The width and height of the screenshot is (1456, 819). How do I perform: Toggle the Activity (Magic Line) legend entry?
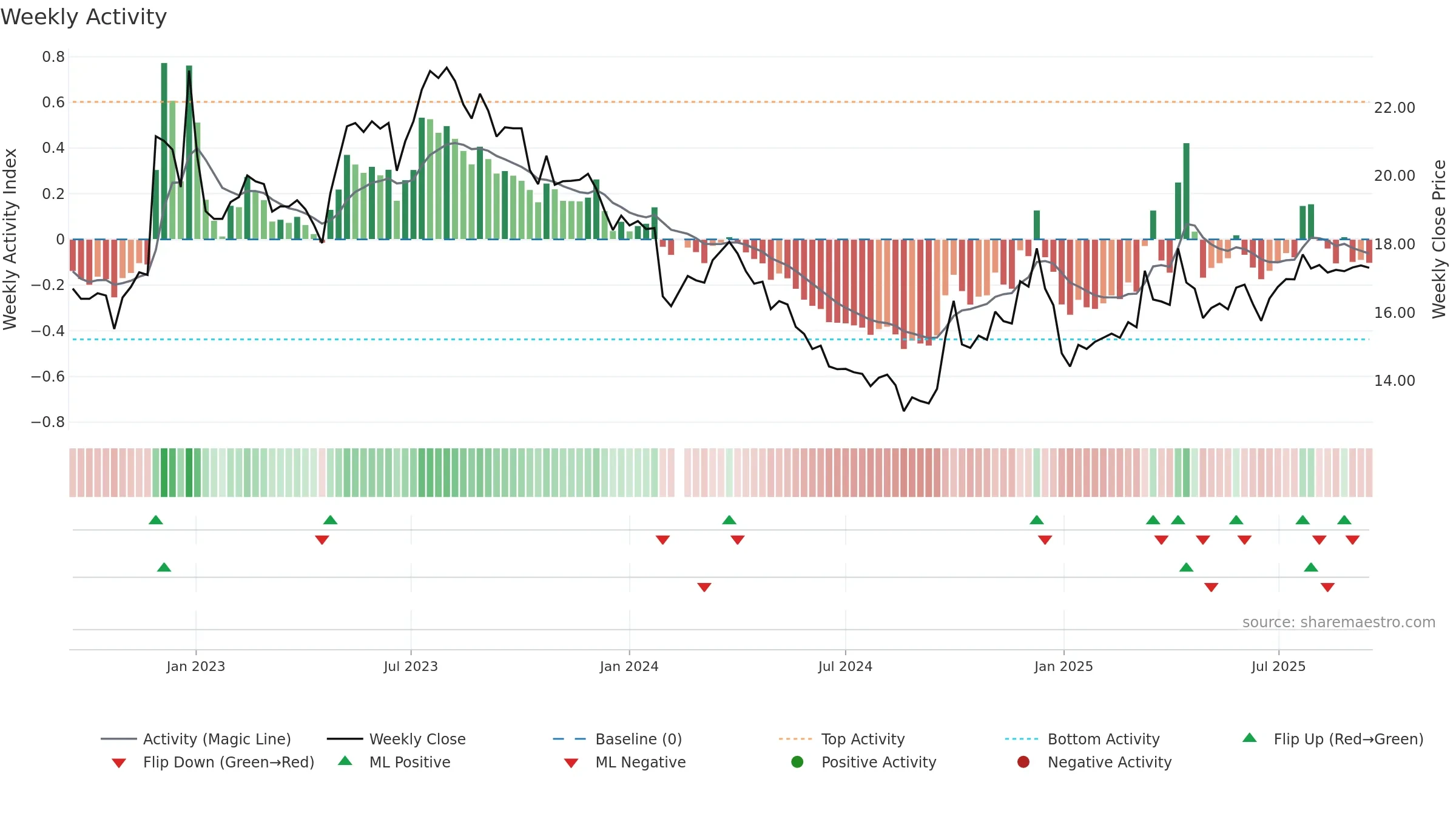(x=196, y=739)
